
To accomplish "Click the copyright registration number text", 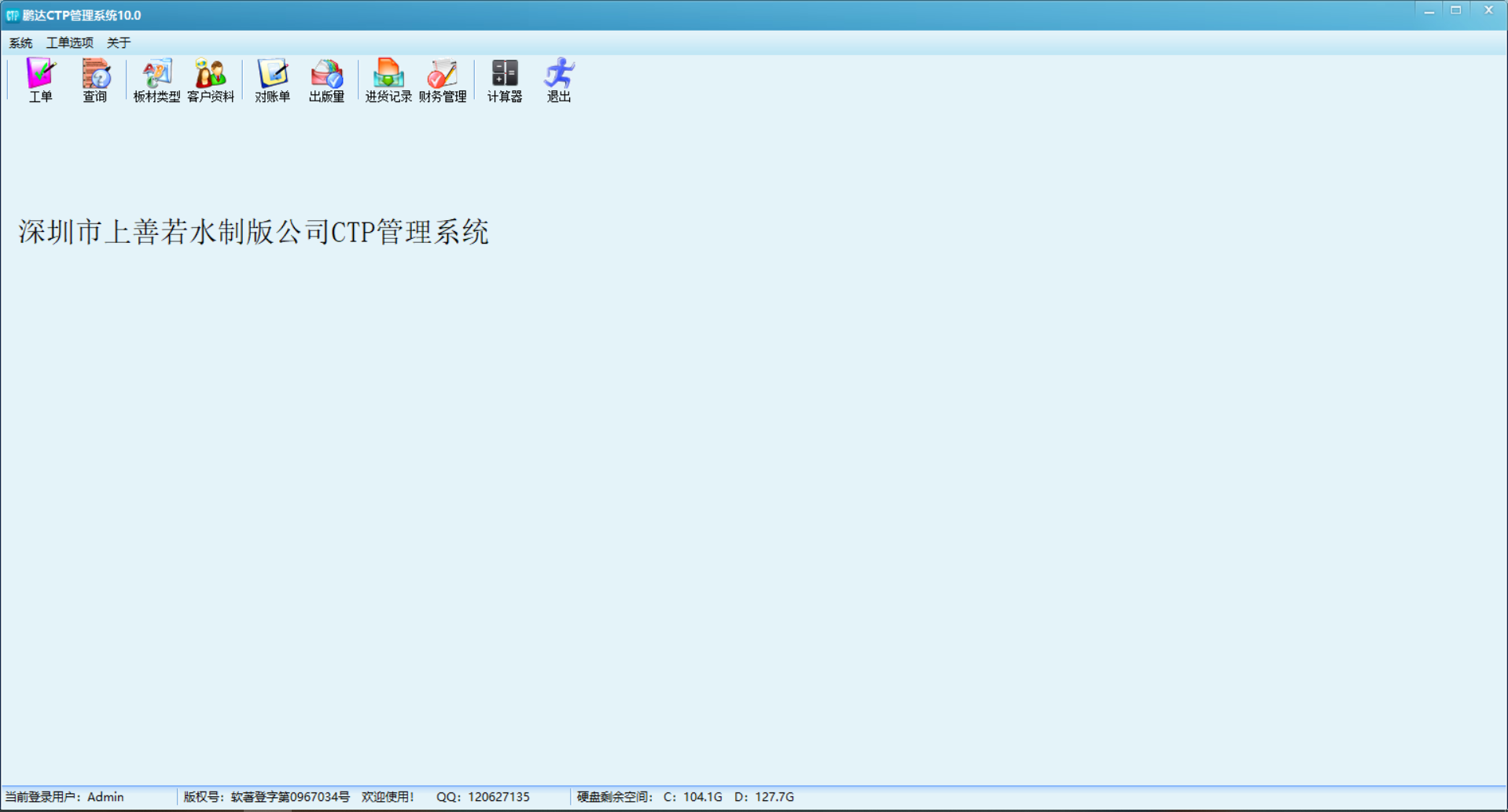I will pos(265,796).
